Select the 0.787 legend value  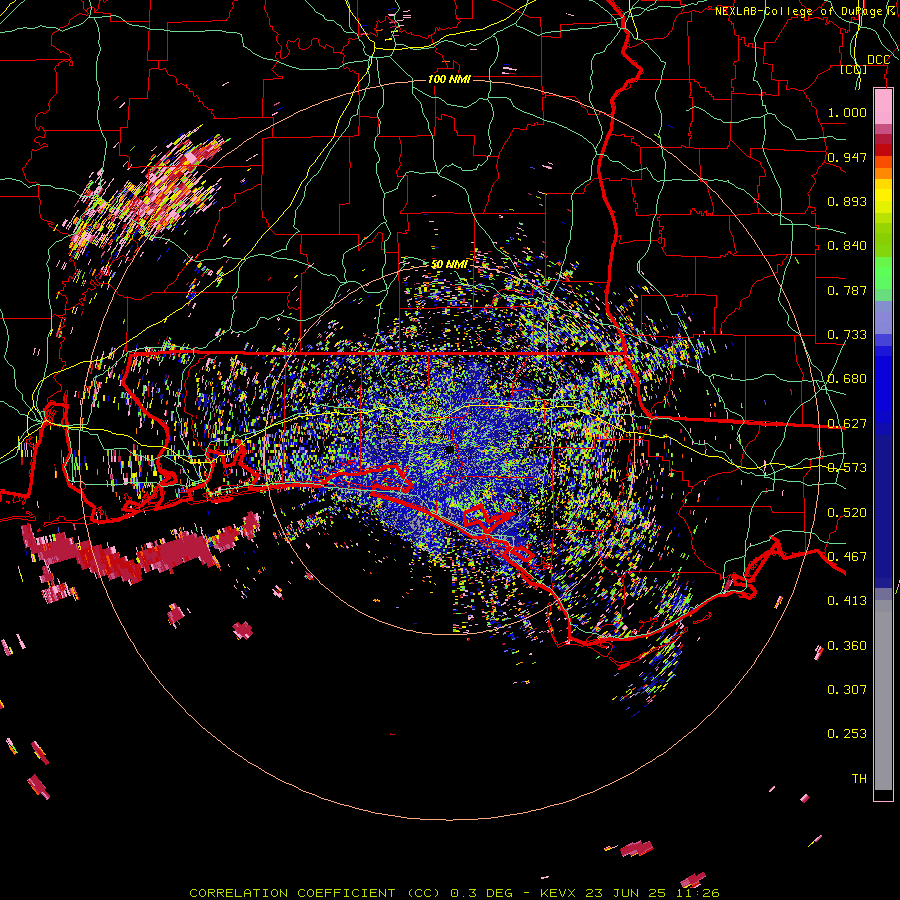(x=847, y=290)
